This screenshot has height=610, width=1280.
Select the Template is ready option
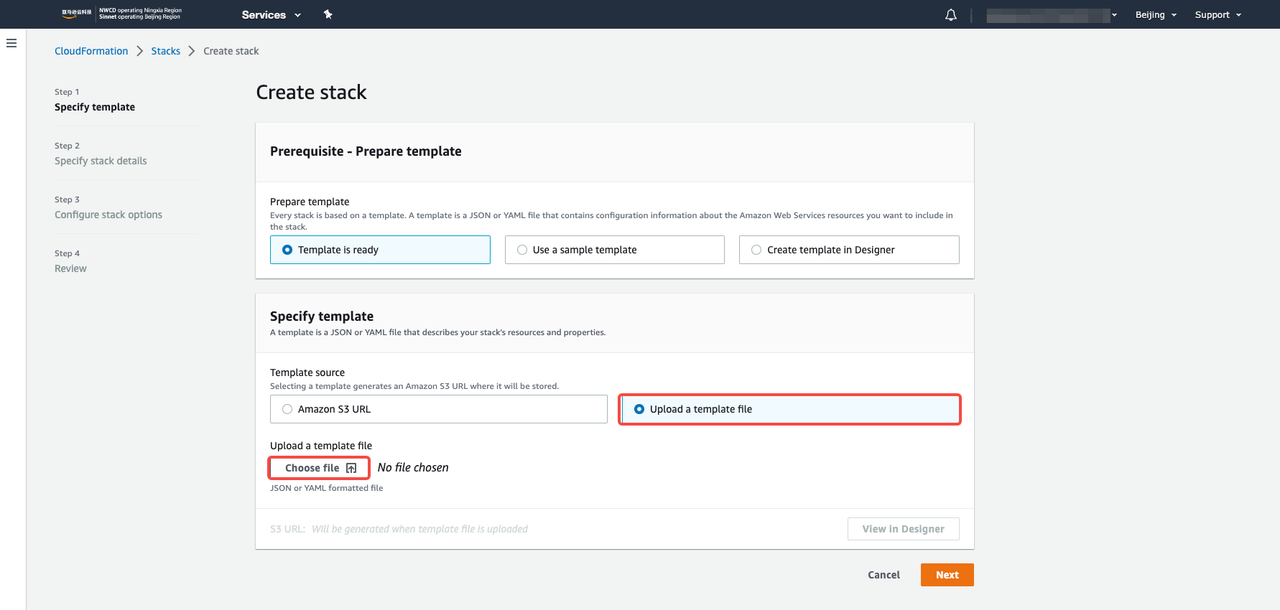point(288,250)
